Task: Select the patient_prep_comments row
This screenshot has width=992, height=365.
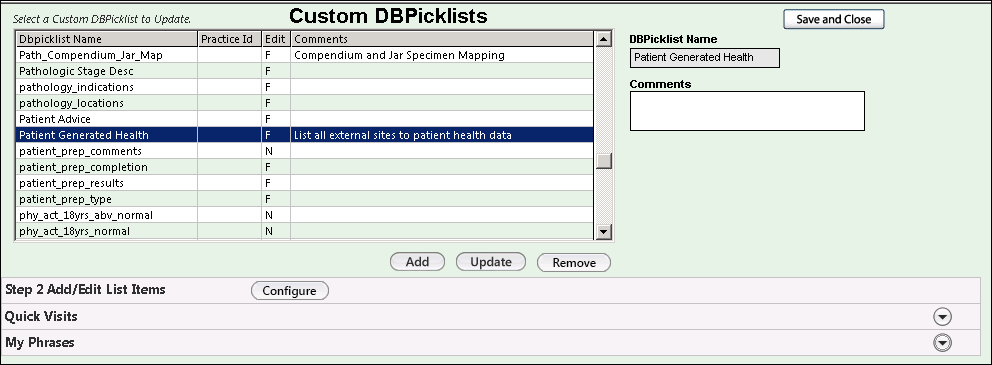Action: tap(304, 151)
